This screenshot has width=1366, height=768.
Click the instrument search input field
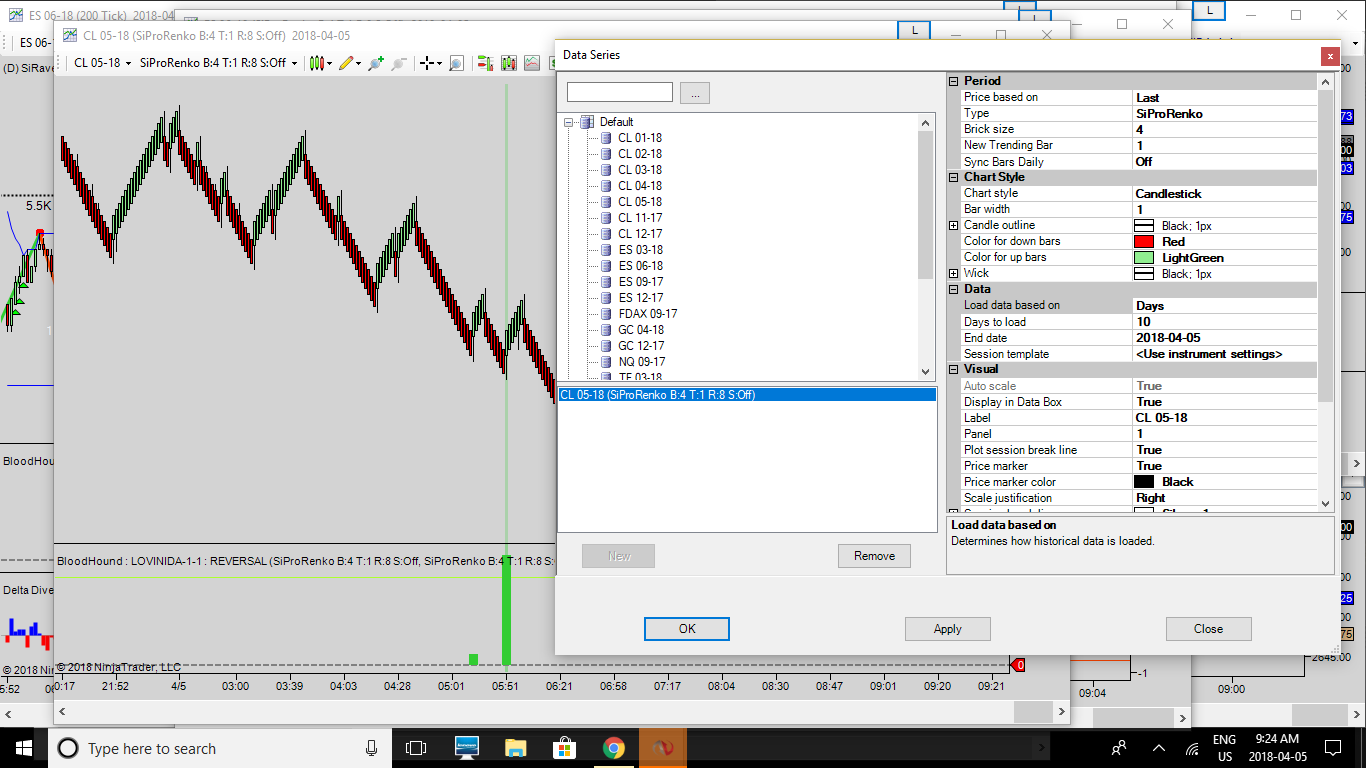tap(620, 92)
